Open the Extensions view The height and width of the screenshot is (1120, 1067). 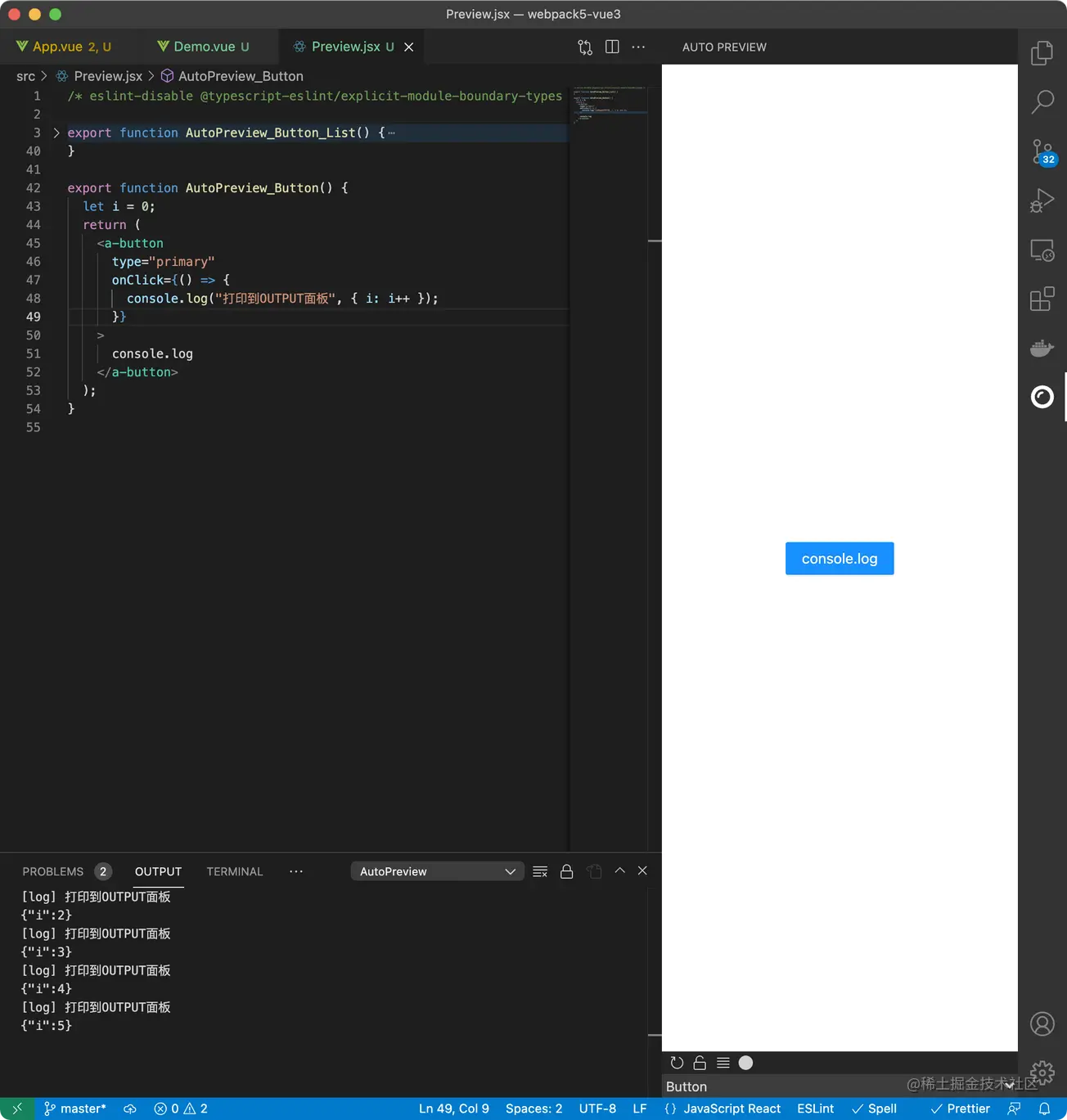1042,299
